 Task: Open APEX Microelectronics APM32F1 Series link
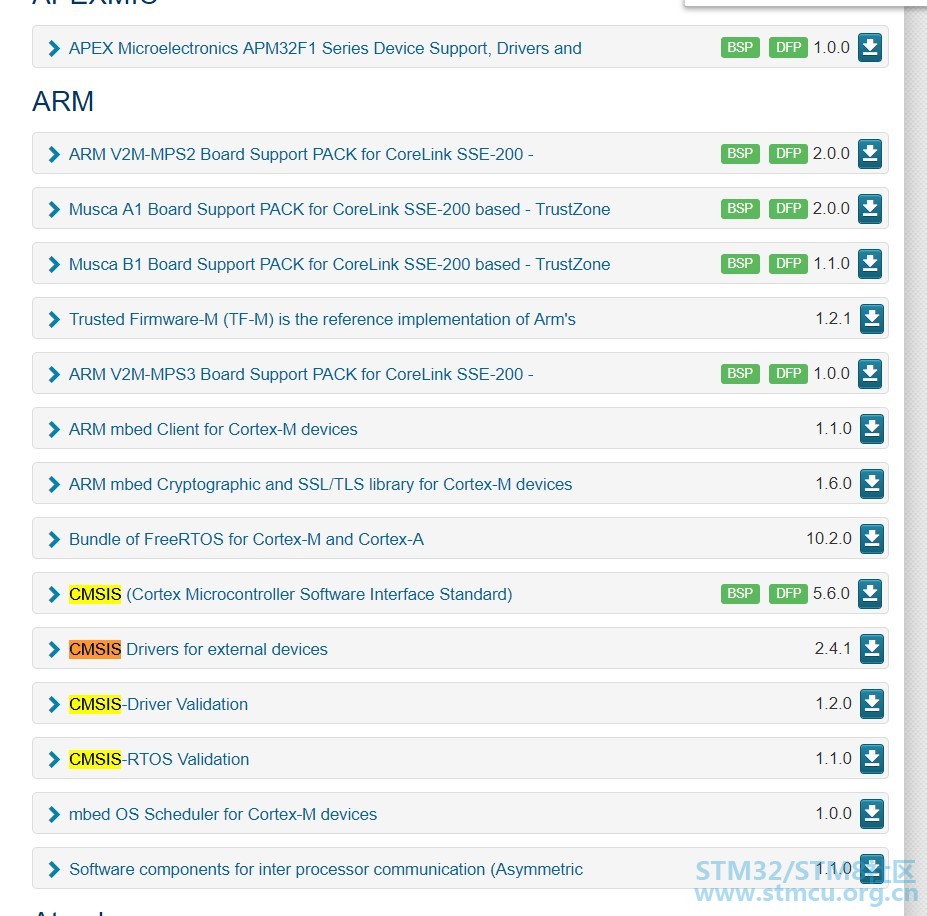tap(325, 48)
